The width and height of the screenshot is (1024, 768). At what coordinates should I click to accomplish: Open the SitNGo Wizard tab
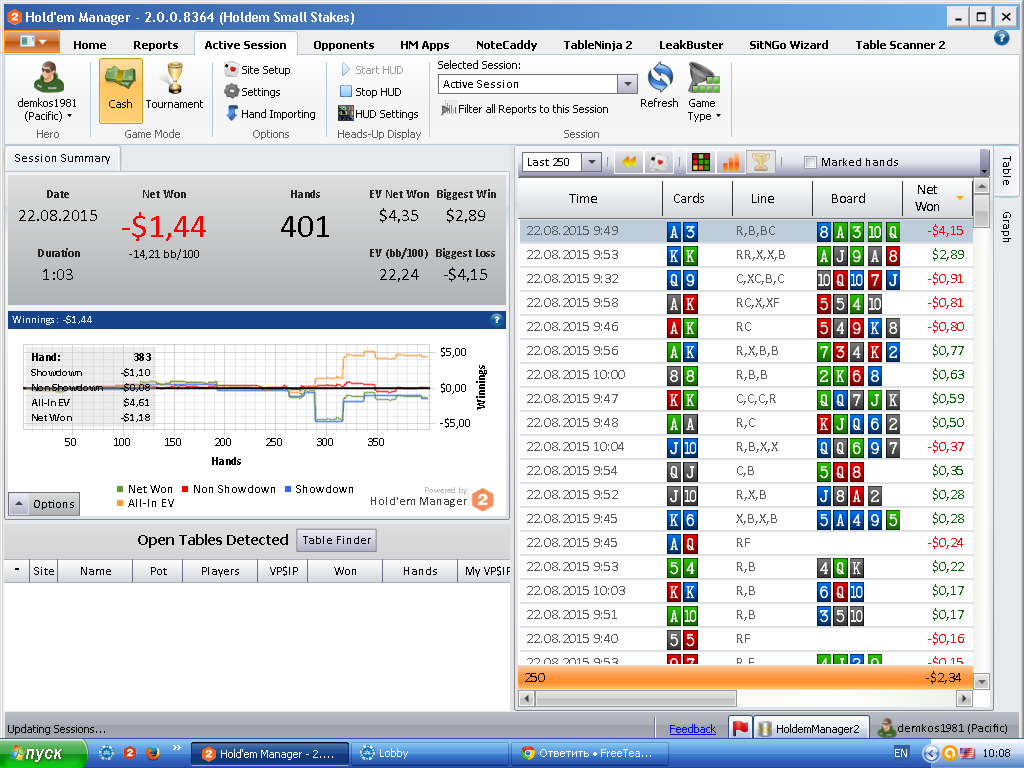(788, 45)
